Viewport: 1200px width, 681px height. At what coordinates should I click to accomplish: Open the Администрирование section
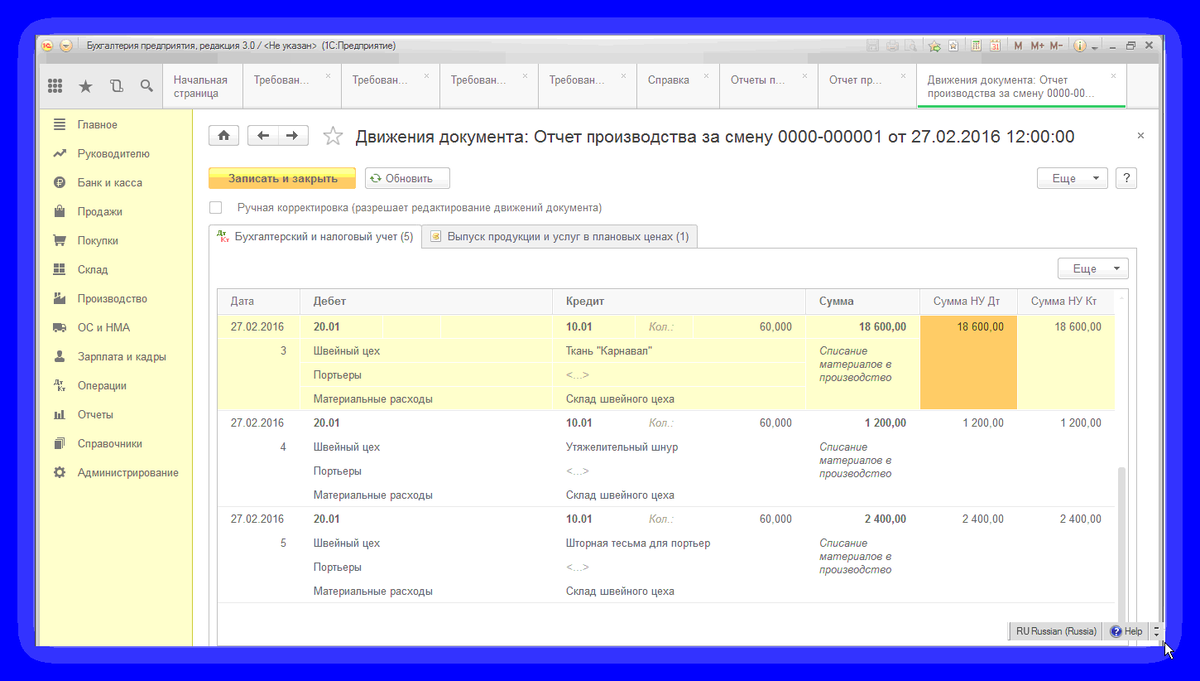[x=128, y=473]
